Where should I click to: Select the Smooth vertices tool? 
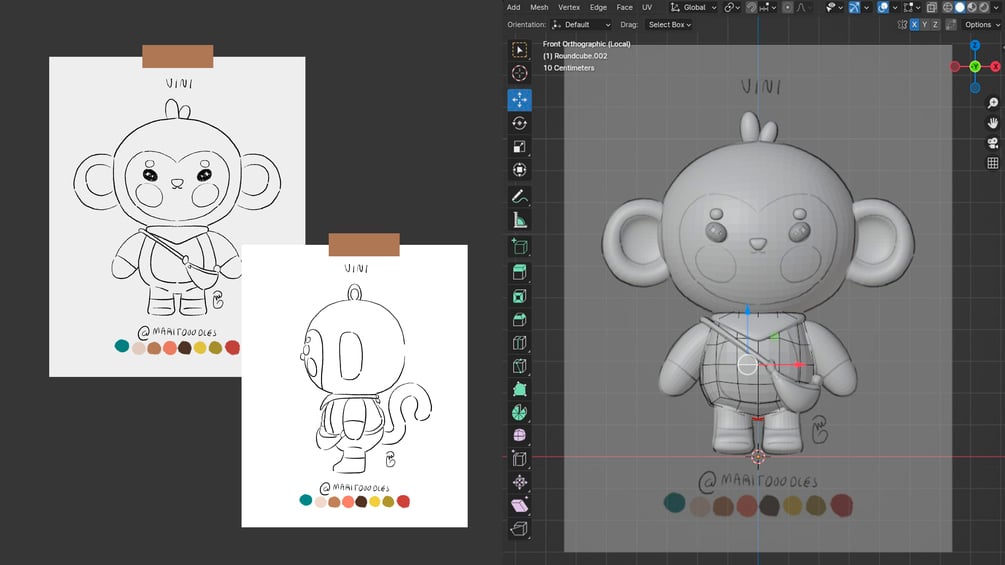[x=519, y=435]
